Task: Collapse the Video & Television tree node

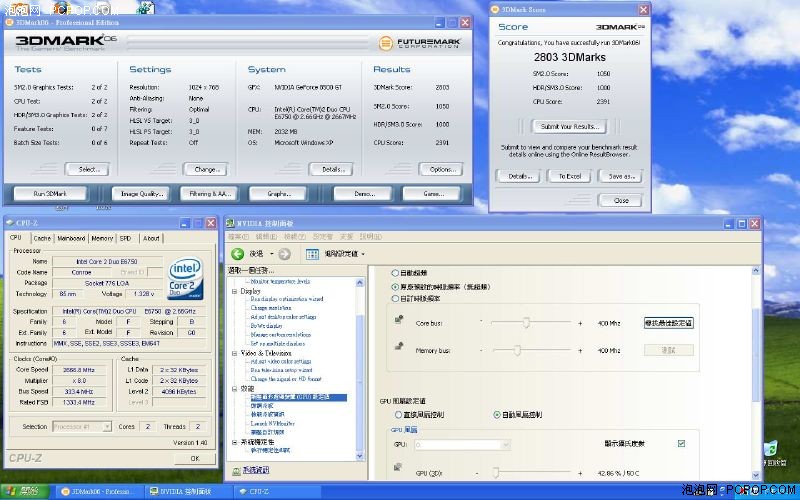Action: click(235, 353)
